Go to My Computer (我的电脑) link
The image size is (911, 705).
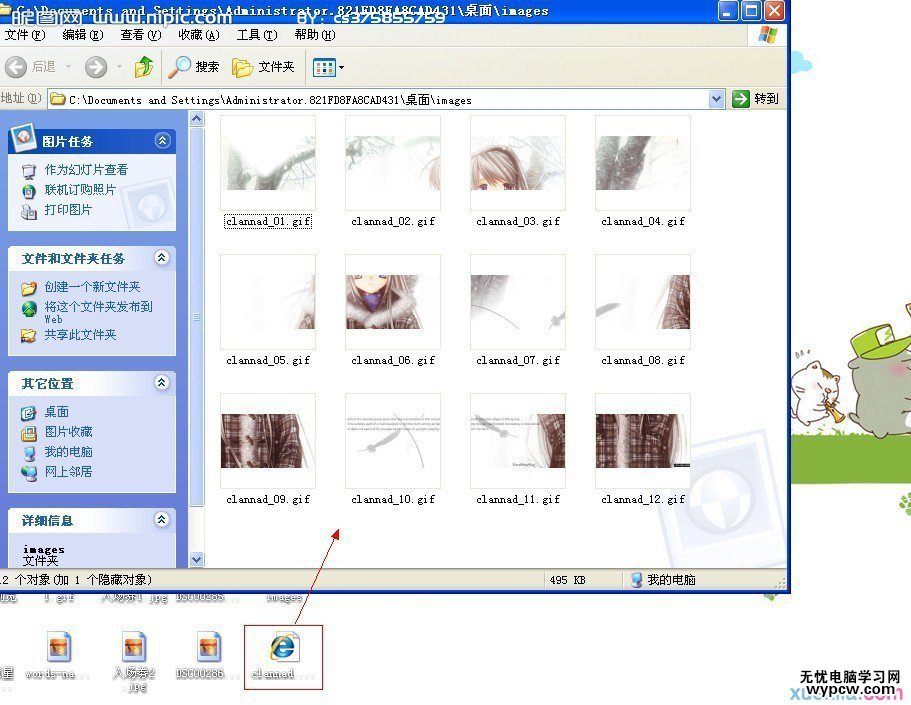coord(69,452)
